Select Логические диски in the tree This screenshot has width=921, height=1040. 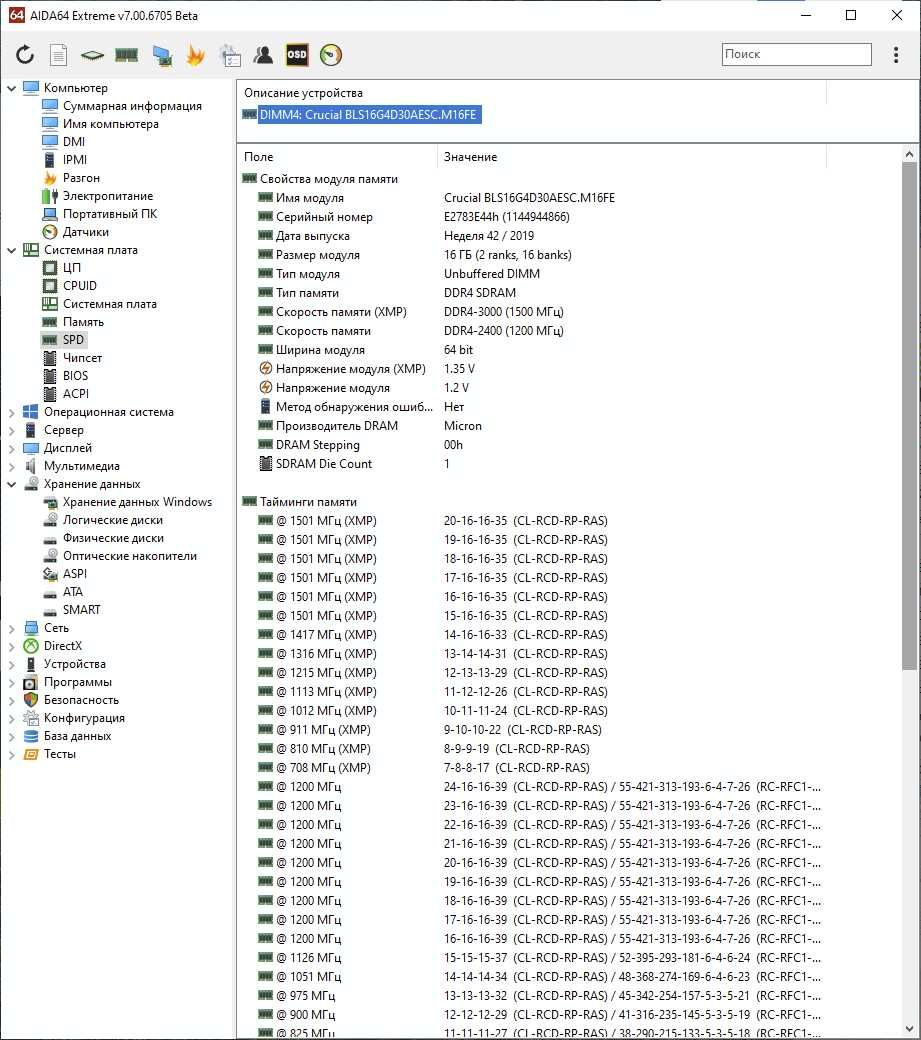113,520
